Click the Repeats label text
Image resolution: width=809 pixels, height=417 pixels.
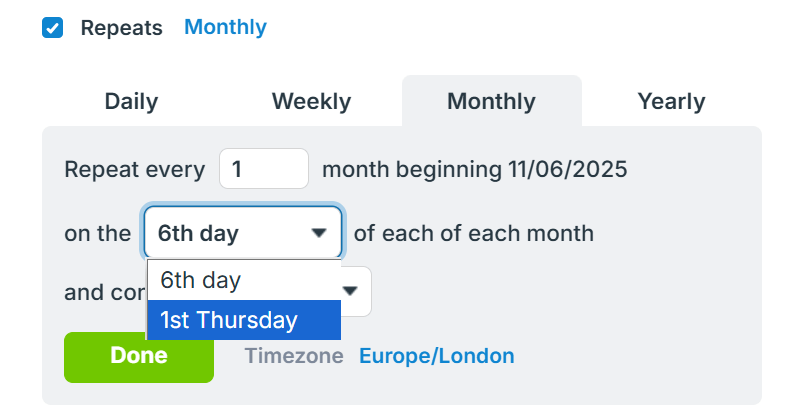[121, 28]
